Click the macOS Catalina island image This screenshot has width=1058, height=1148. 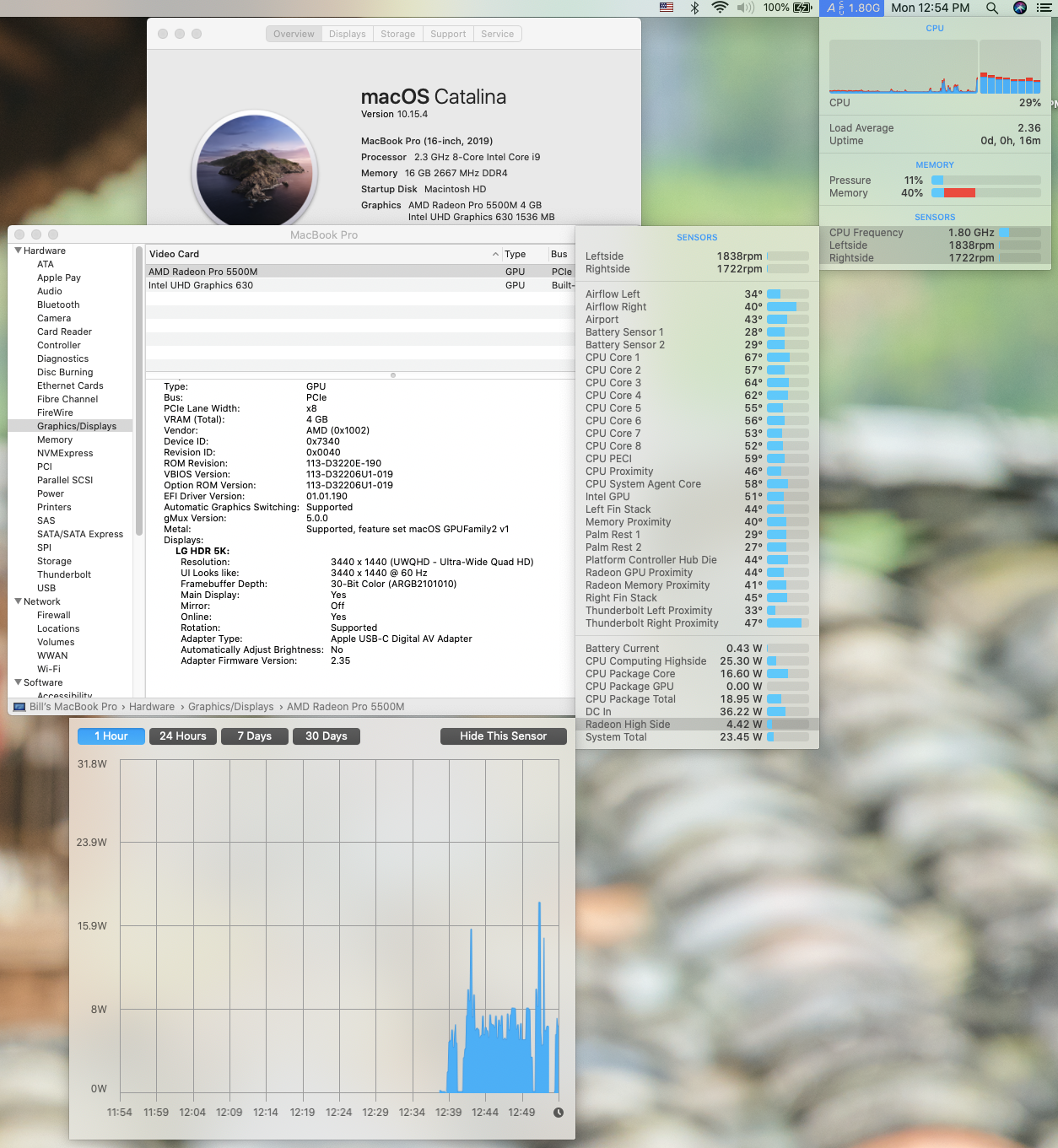[254, 172]
